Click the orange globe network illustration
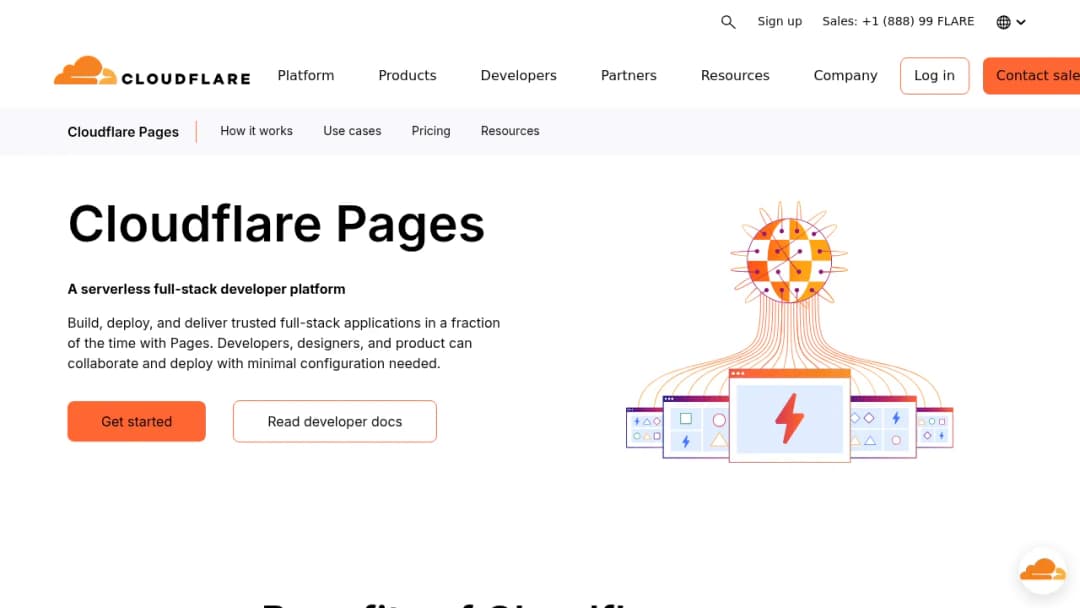1080x608 pixels. coord(789,260)
